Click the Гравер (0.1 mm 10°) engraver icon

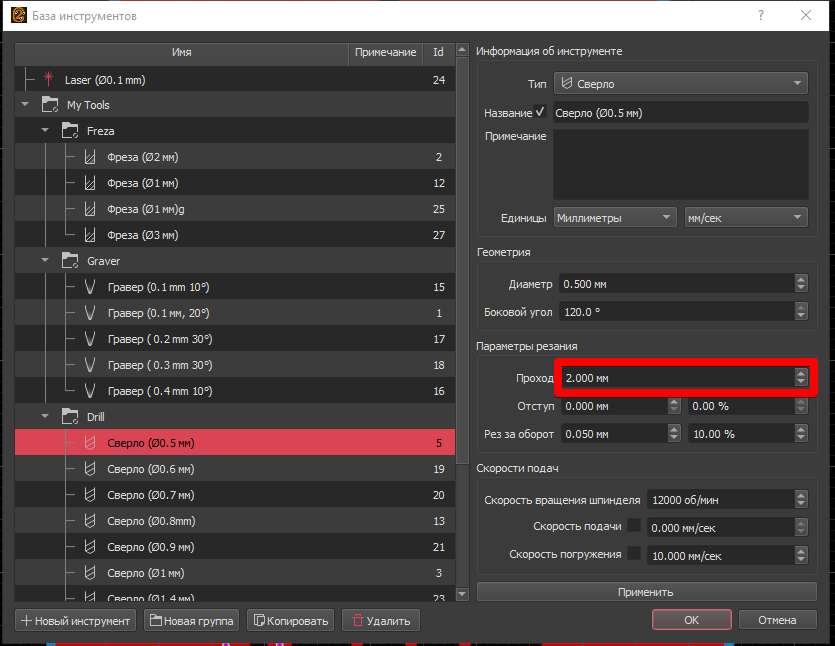pyautogui.click(x=90, y=287)
